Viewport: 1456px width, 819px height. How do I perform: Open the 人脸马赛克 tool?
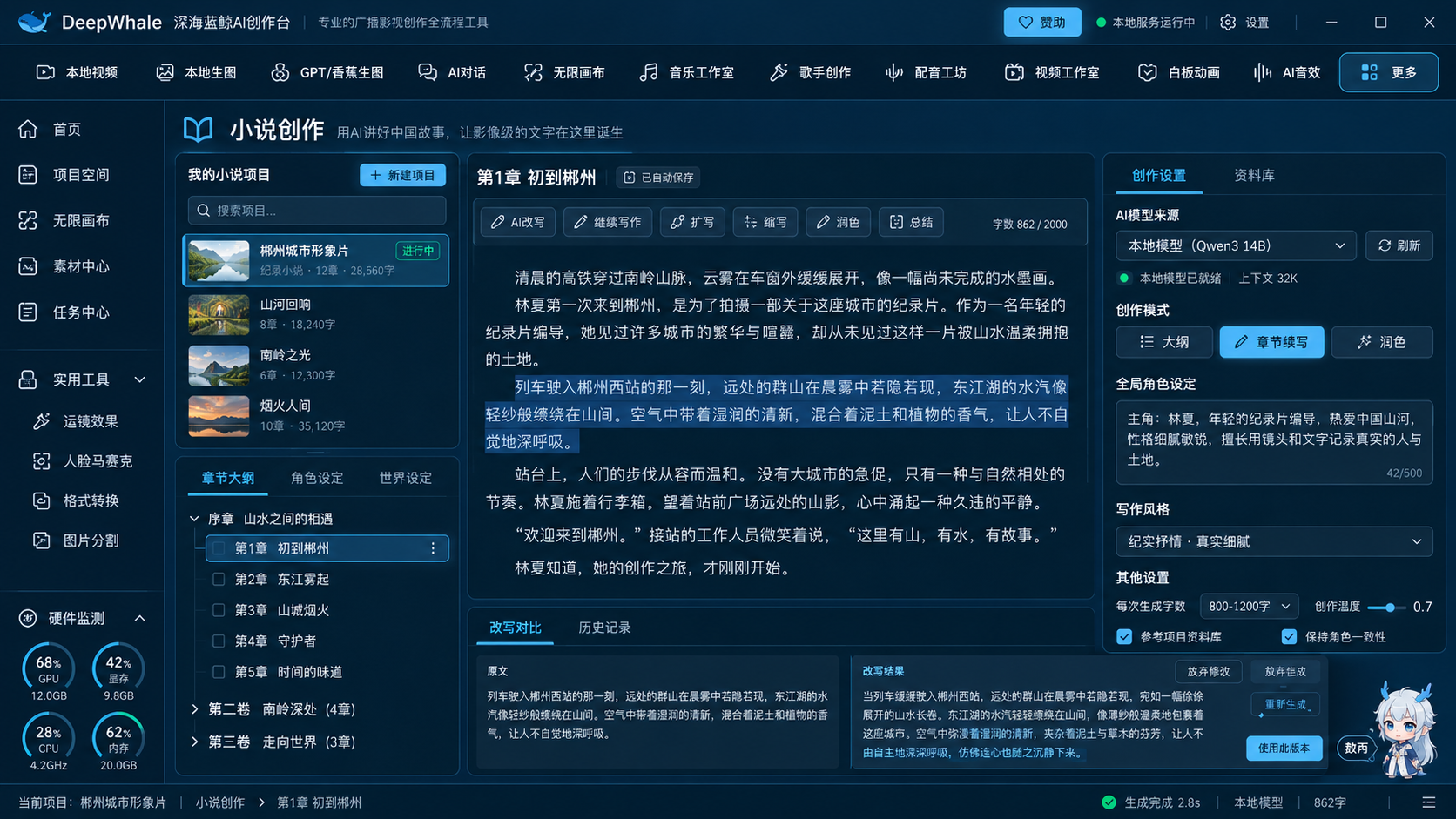tap(82, 461)
